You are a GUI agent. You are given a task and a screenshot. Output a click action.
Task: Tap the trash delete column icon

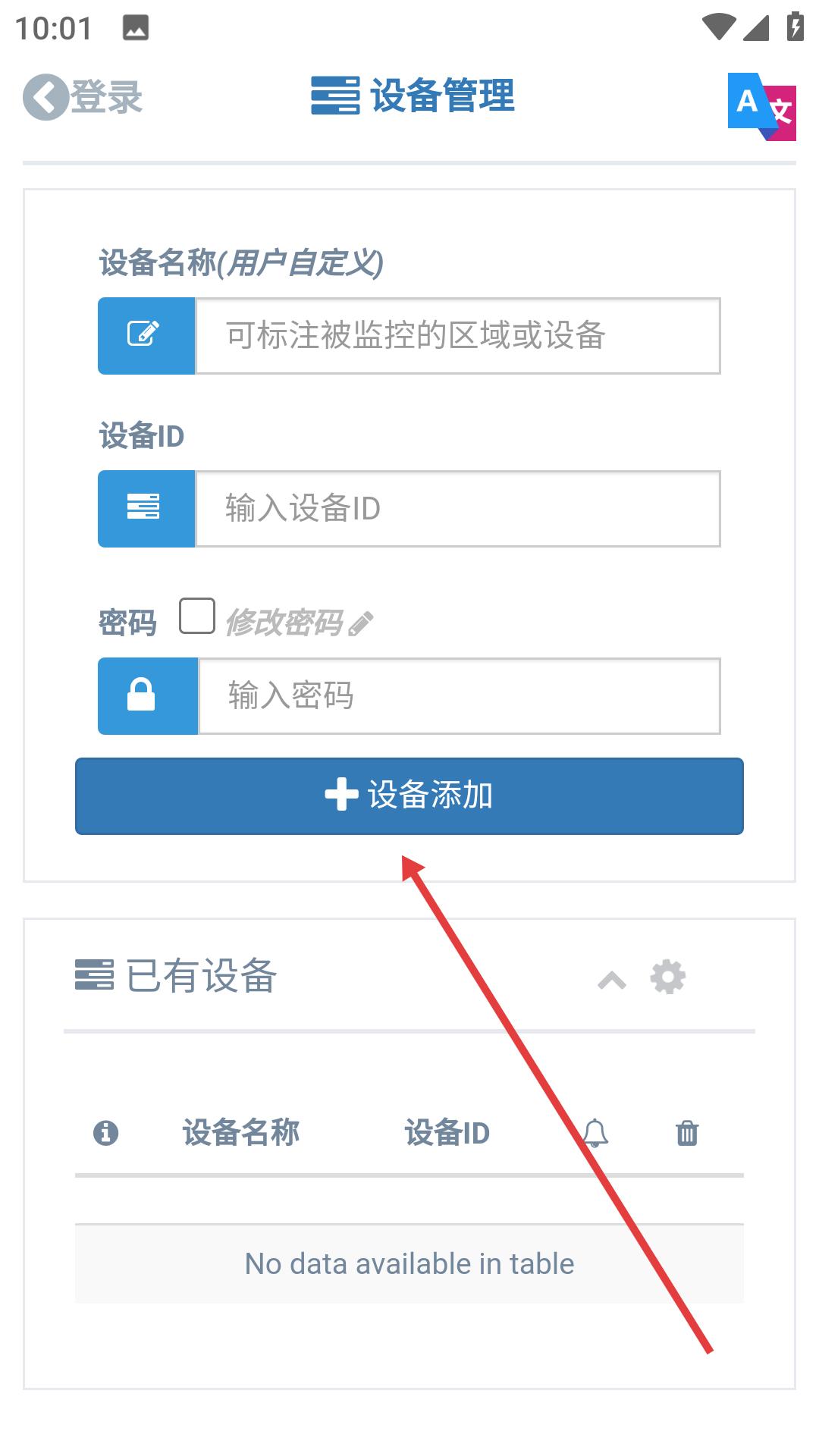click(687, 1133)
